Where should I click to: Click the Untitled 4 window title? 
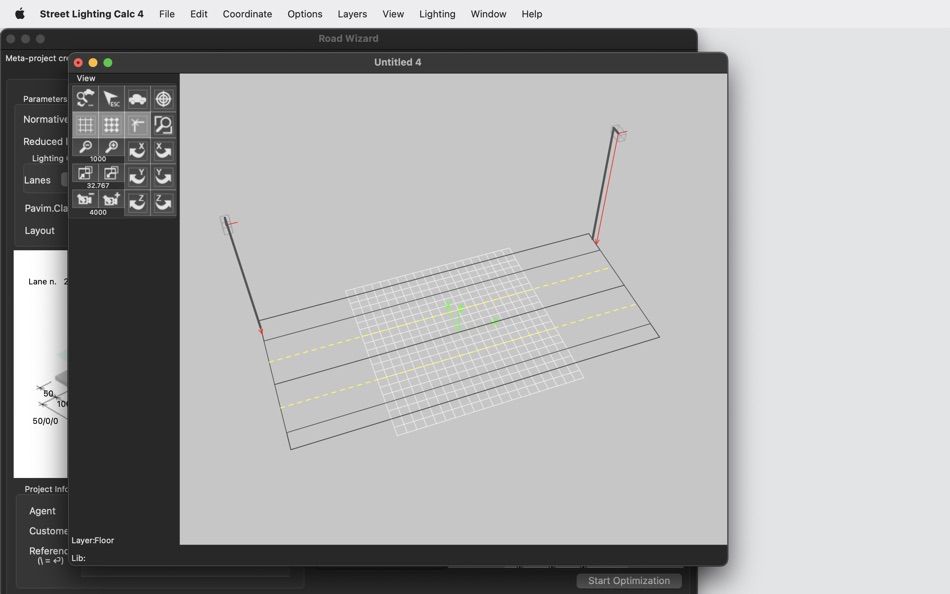click(x=397, y=62)
